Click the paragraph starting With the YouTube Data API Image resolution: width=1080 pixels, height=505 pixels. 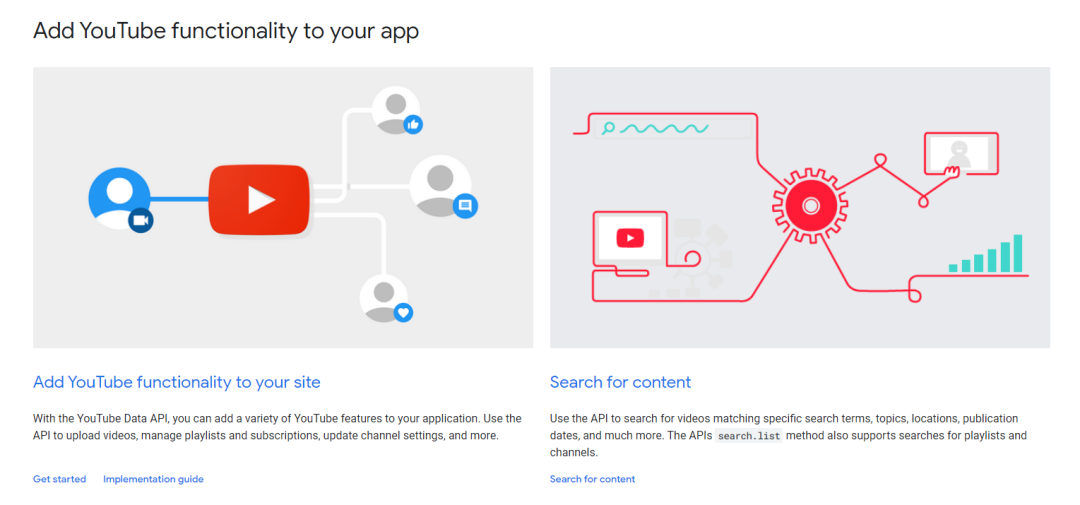point(278,427)
